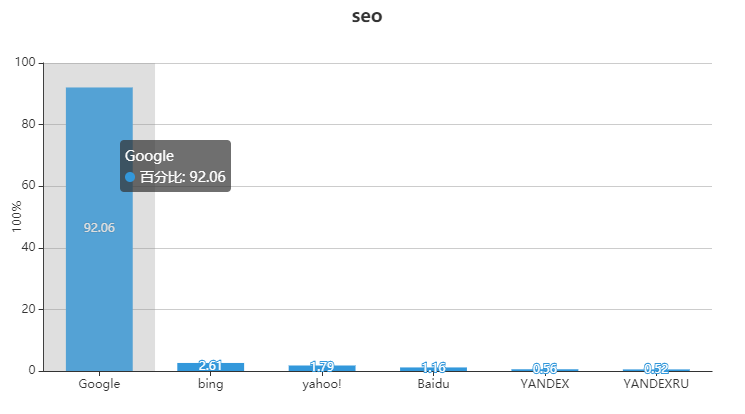Screen dimensions: 745x414
Task: Click the YANDEX axis label
Action: click(x=545, y=384)
